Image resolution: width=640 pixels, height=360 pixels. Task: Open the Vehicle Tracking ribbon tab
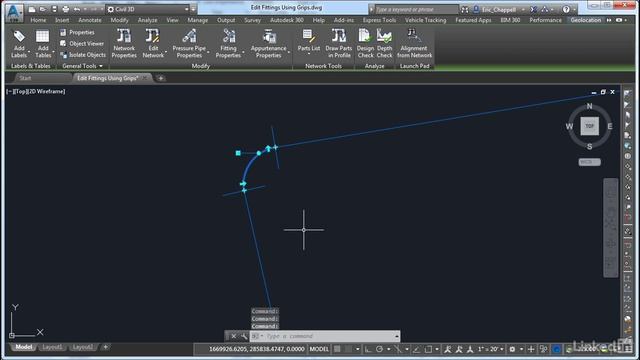coord(425,20)
